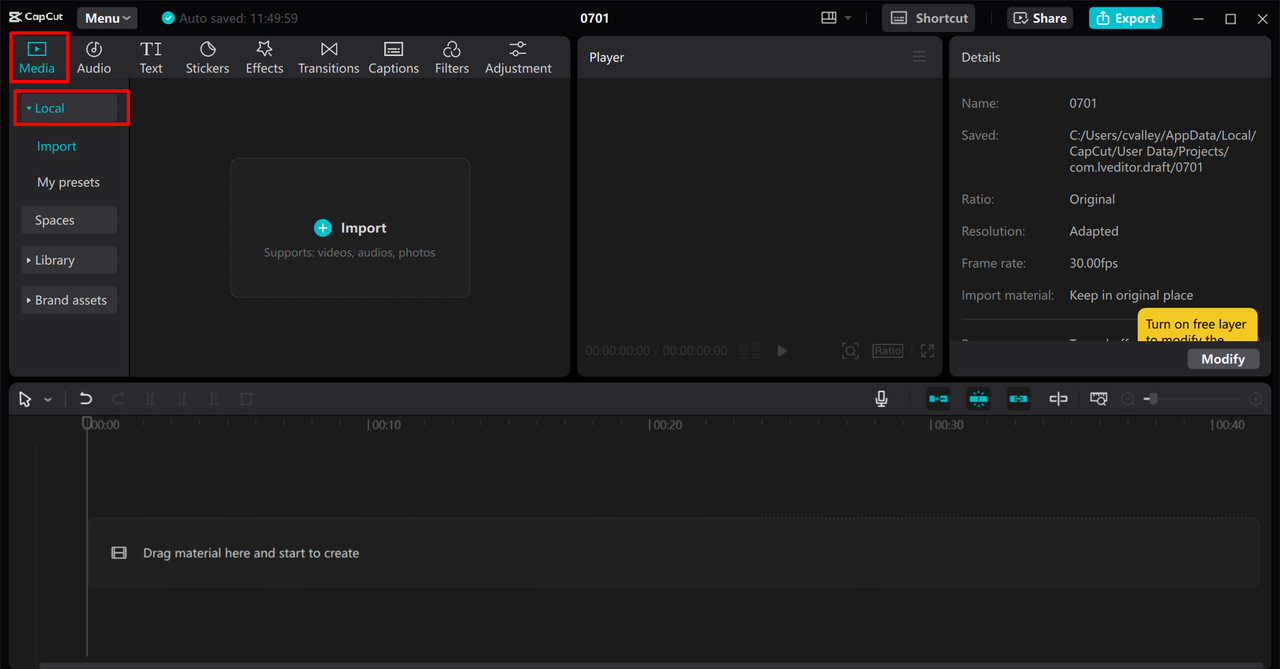Screen dimensions: 1280x669
Task: Click the saved path value in Details
Action: pos(1162,151)
